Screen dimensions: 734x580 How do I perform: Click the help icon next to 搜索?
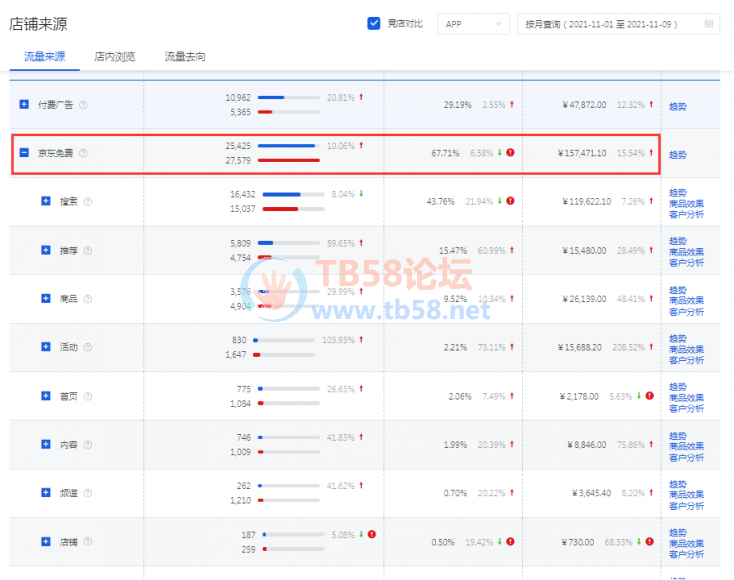(88, 201)
